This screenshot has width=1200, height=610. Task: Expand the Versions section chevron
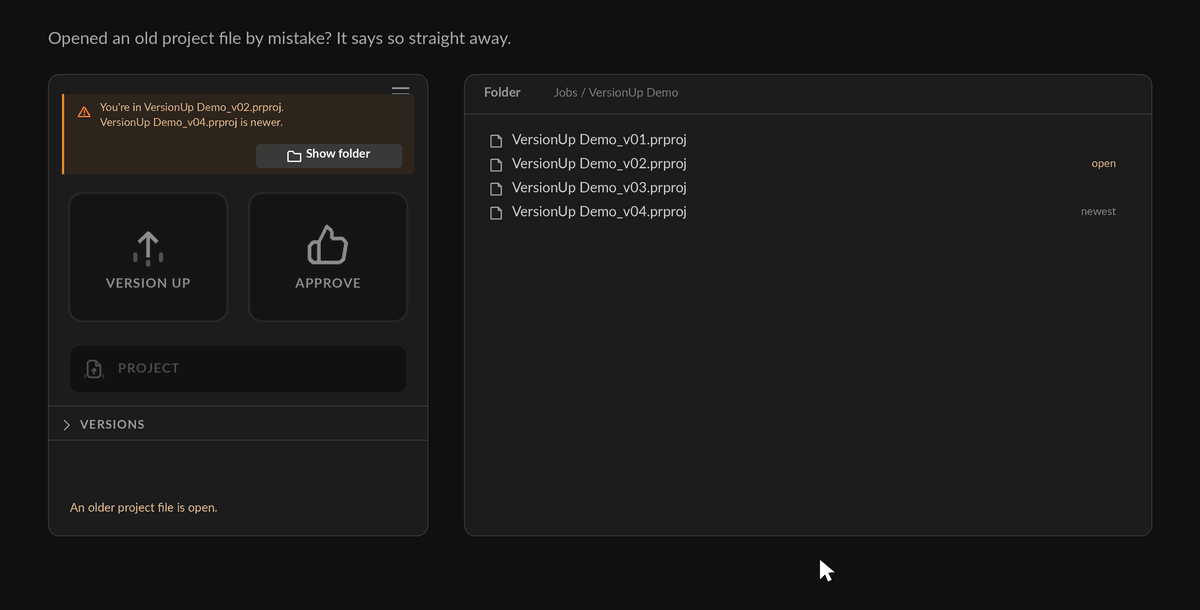point(67,425)
